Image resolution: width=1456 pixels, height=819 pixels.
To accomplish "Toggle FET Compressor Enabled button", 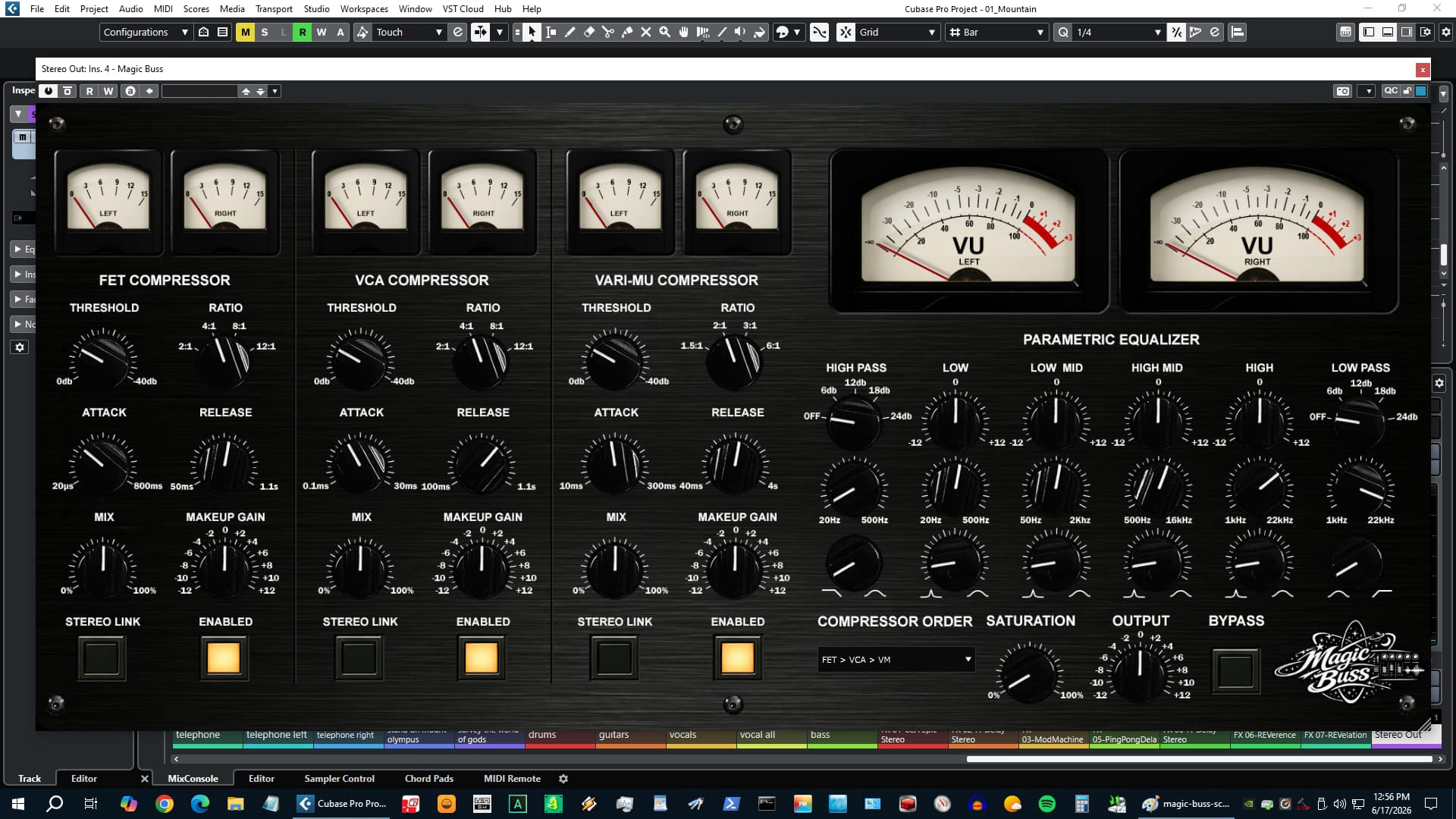I will click(x=224, y=657).
